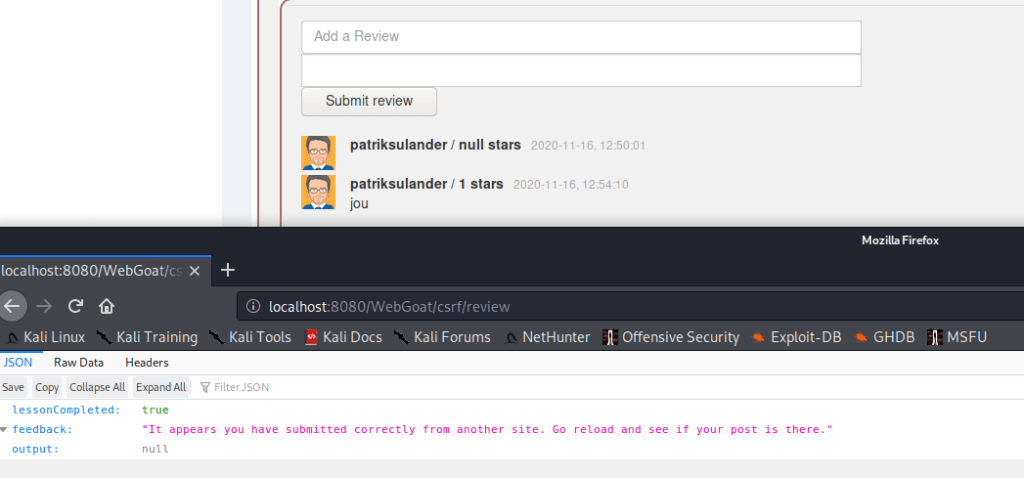Click the Add a Review text field
This screenshot has height=478, width=1024.
point(581,37)
